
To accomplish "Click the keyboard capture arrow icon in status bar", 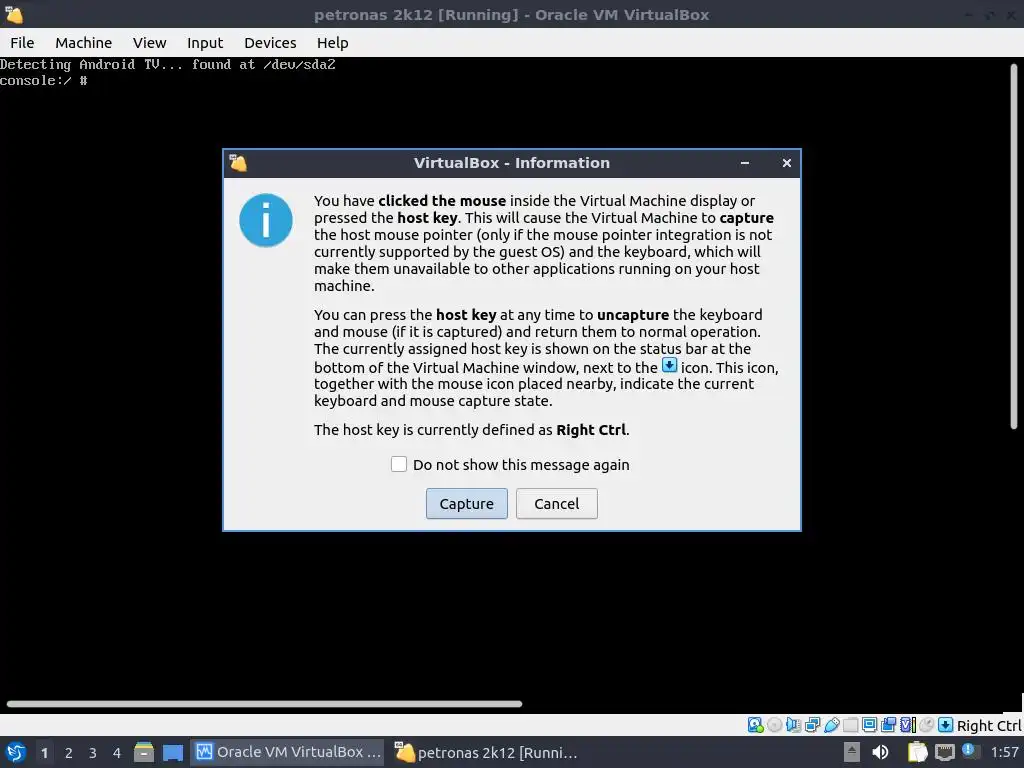I will coord(945,725).
